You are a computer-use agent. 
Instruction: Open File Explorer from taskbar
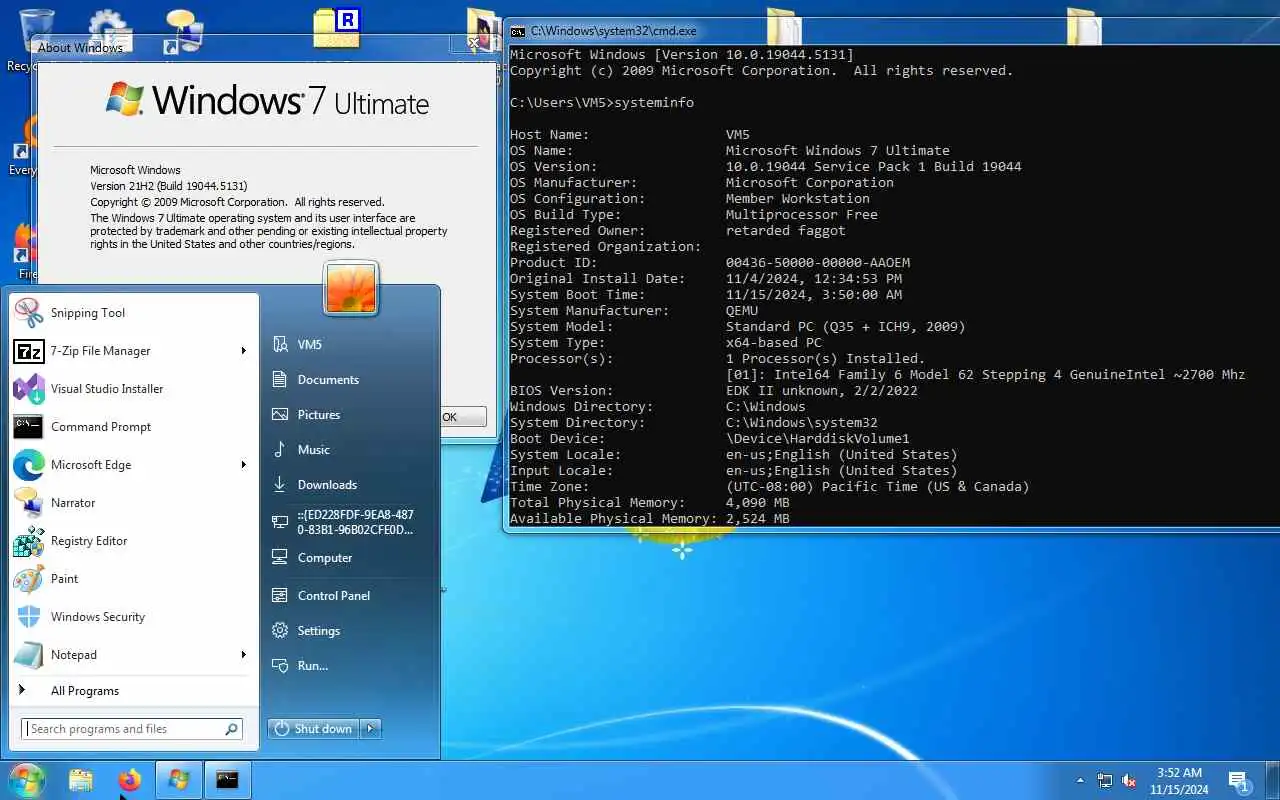tap(81, 780)
